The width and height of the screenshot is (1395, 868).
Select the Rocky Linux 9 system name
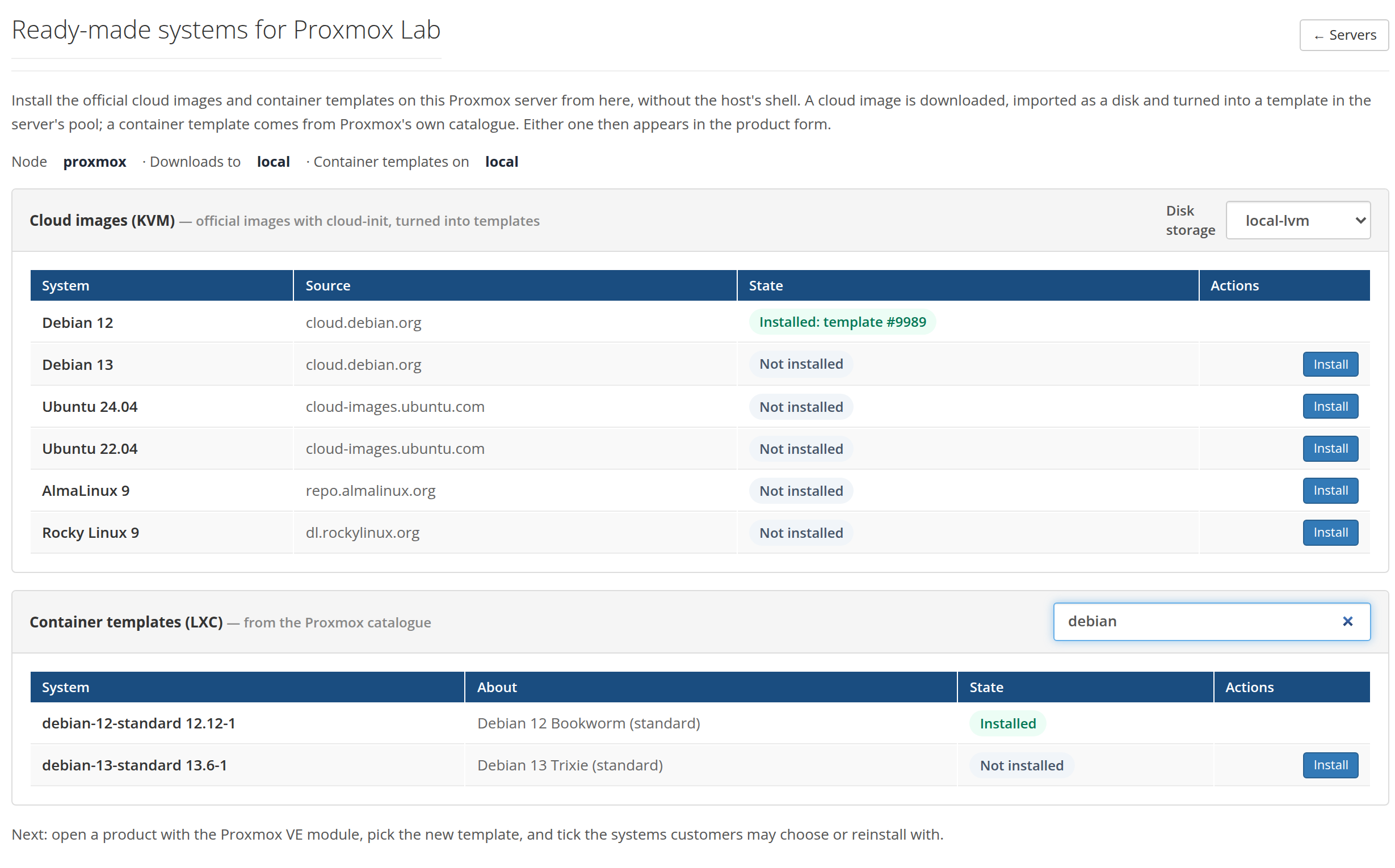(x=90, y=533)
